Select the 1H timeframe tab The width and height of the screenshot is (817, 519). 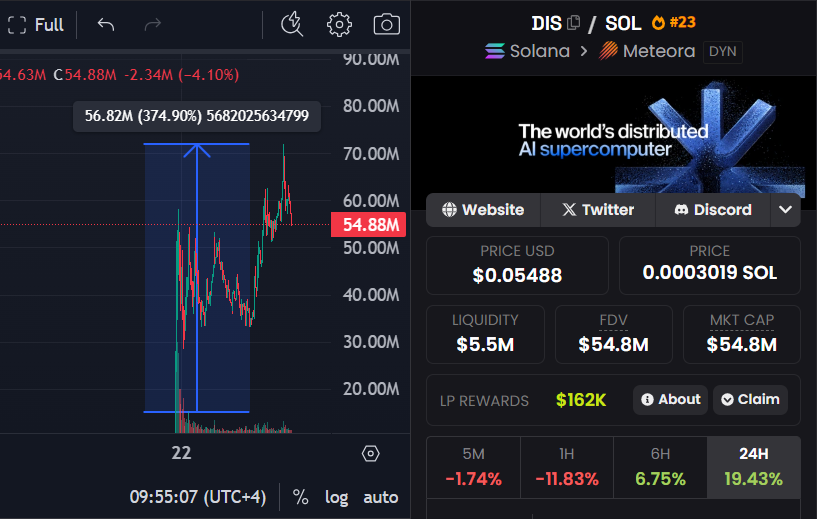coord(567,467)
